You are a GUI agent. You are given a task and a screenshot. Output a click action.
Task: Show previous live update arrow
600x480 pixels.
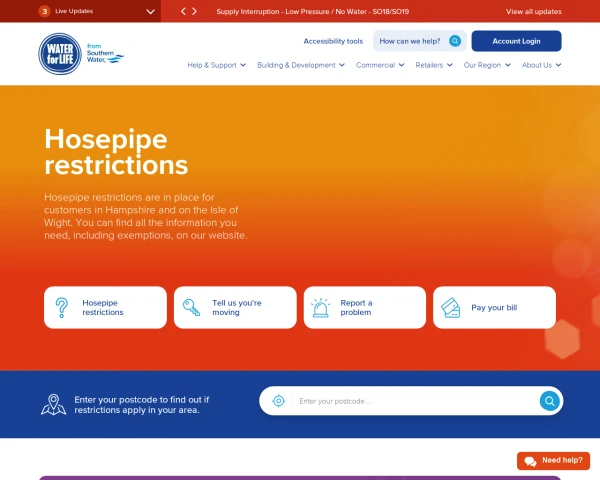click(183, 11)
